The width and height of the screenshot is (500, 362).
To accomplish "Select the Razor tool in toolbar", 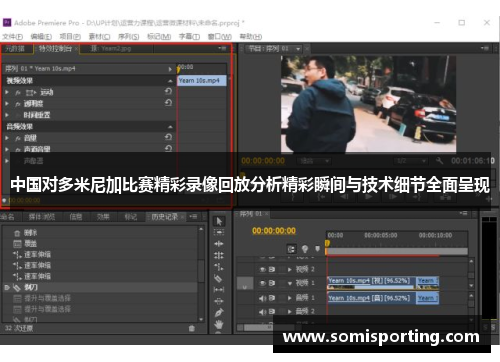I will pyautogui.click(x=219, y=278).
